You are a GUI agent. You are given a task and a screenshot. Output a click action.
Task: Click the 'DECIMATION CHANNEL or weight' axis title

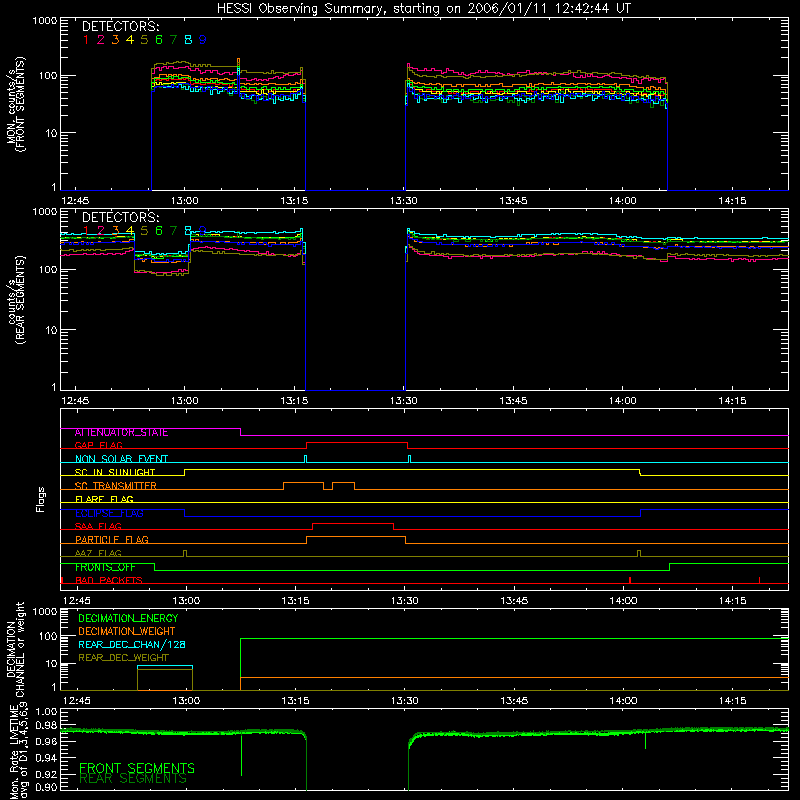(16, 649)
